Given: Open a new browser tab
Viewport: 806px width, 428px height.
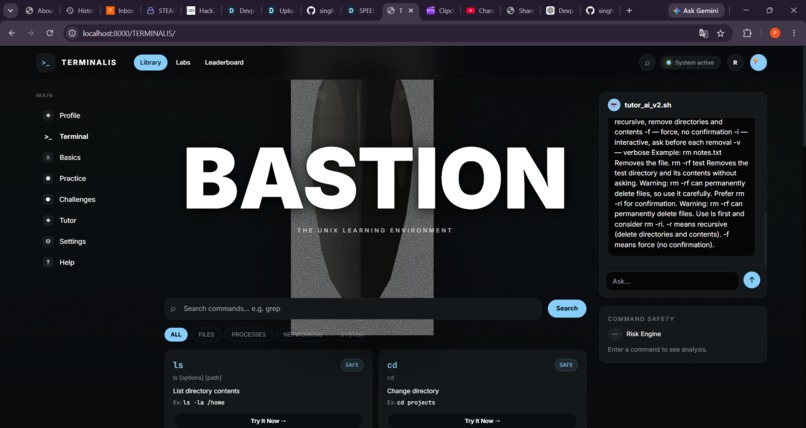Looking at the screenshot, I should [x=629, y=10].
